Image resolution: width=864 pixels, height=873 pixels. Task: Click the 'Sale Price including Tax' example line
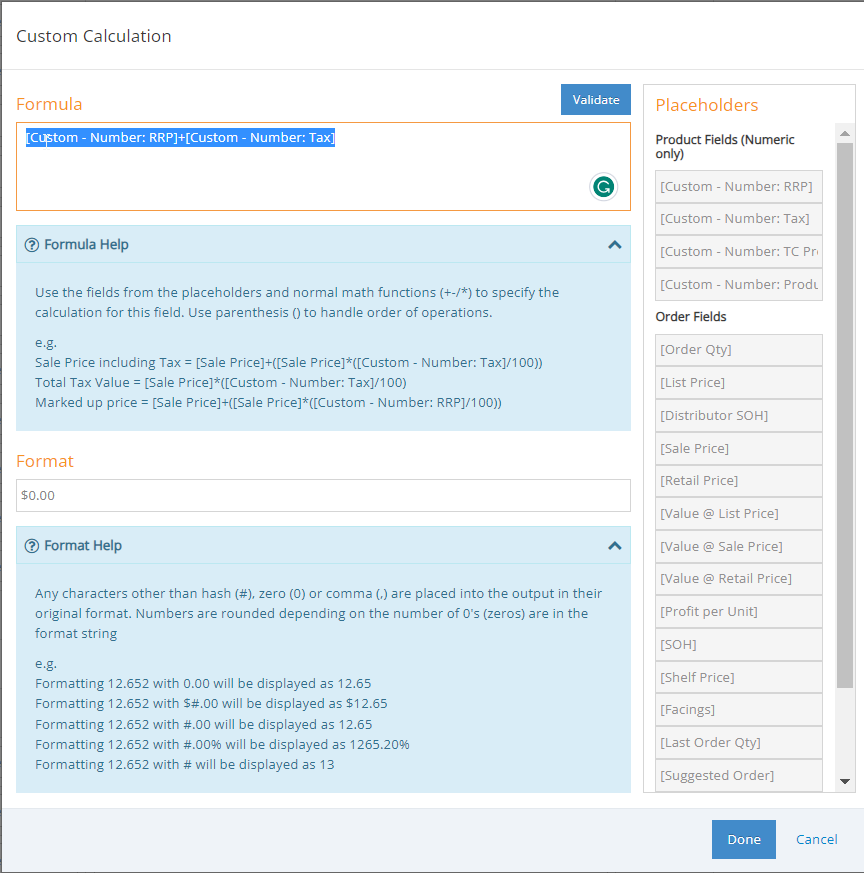pyautogui.click(x=288, y=362)
